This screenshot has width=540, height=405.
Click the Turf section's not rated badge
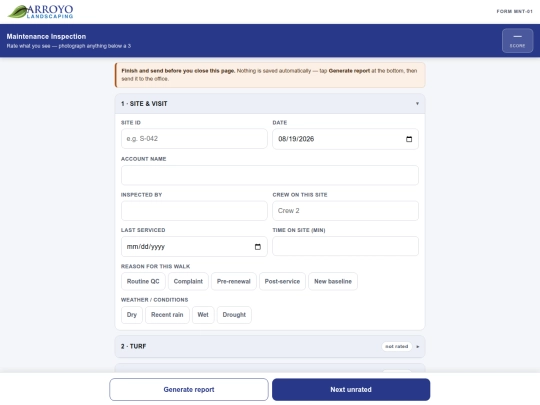(x=396, y=346)
